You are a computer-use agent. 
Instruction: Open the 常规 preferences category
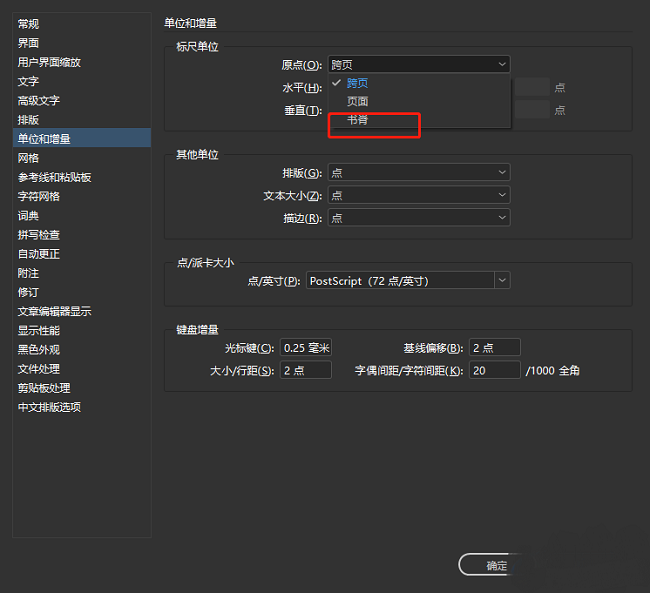[x=82, y=24]
